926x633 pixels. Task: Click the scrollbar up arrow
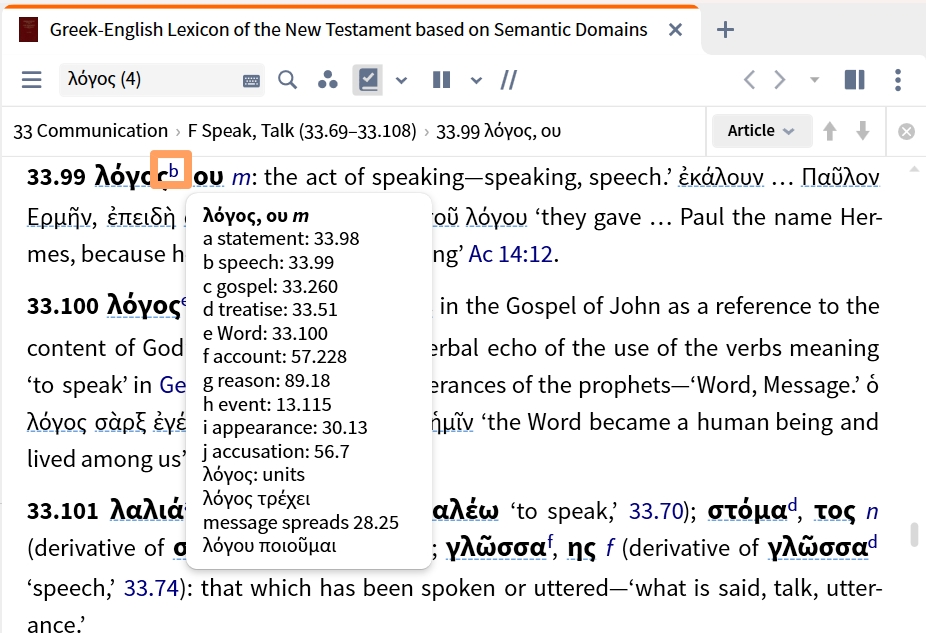coord(914,169)
